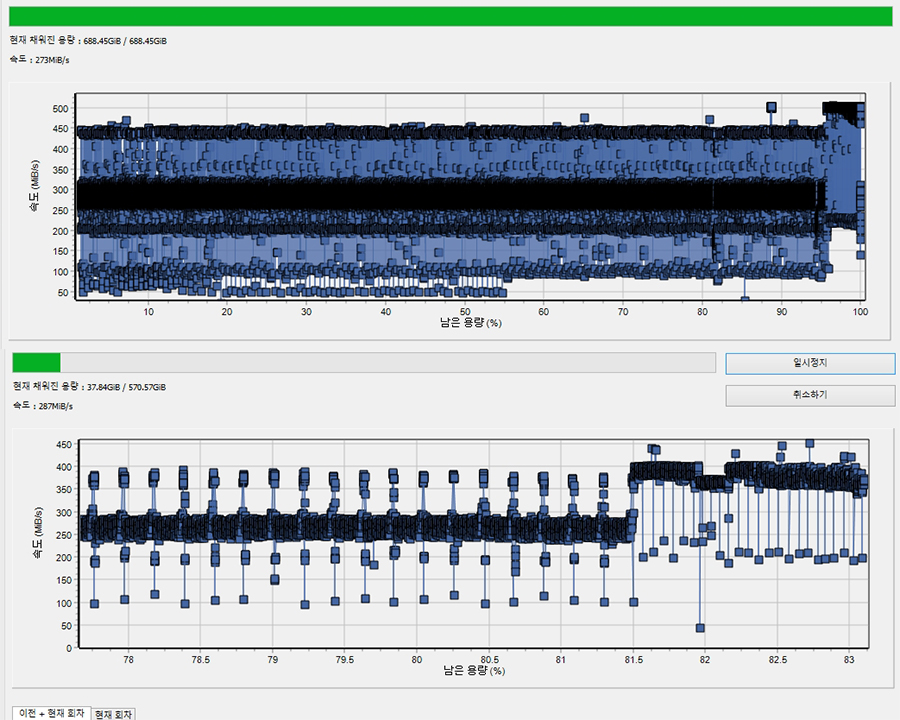
Task: Click the 100 tick label on upper x-axis
Action: (x=859, y=312)
